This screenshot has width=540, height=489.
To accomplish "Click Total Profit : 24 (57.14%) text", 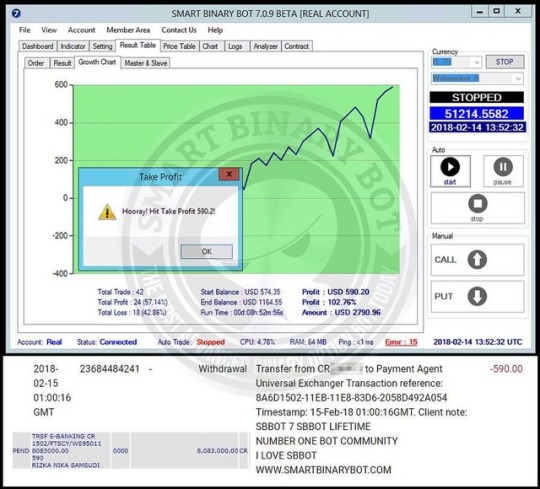I will pos(133,302).
